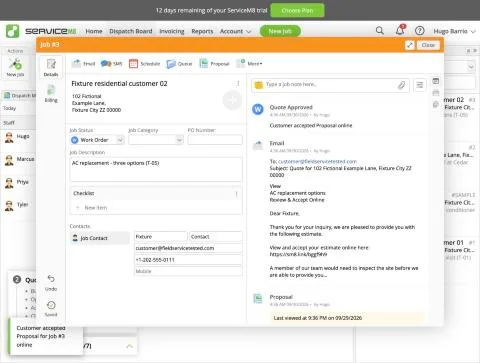Send job to Queue

point(179,64)
